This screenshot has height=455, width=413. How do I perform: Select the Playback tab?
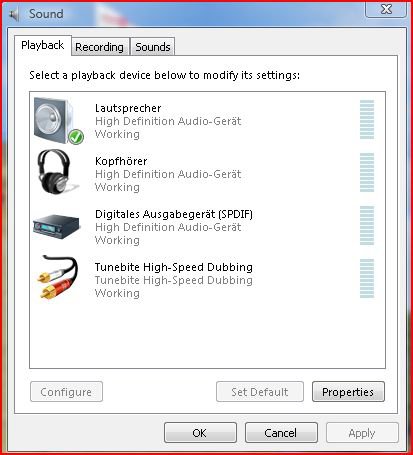(43, 45)
